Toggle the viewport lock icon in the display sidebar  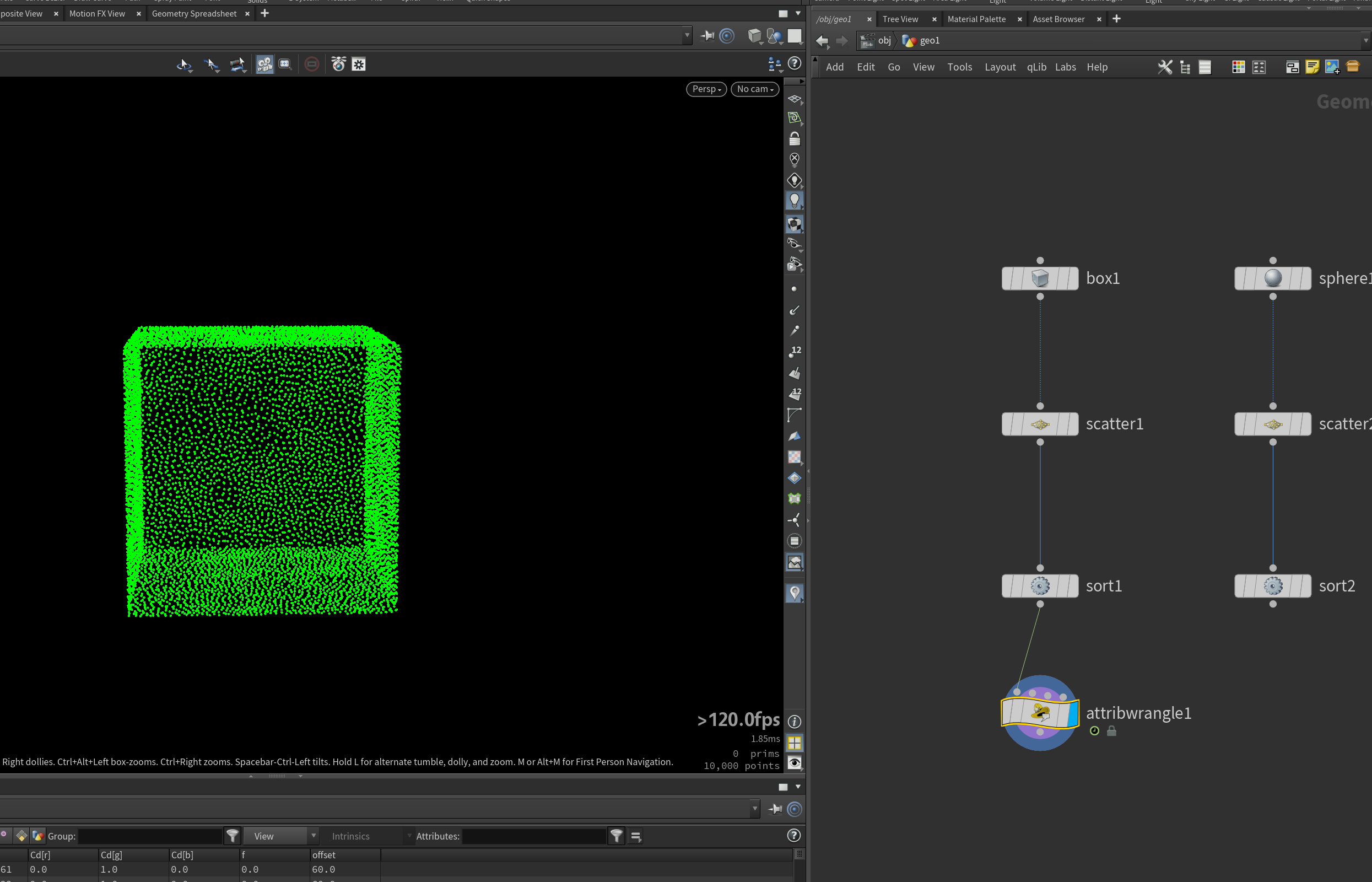click(795, 138)
